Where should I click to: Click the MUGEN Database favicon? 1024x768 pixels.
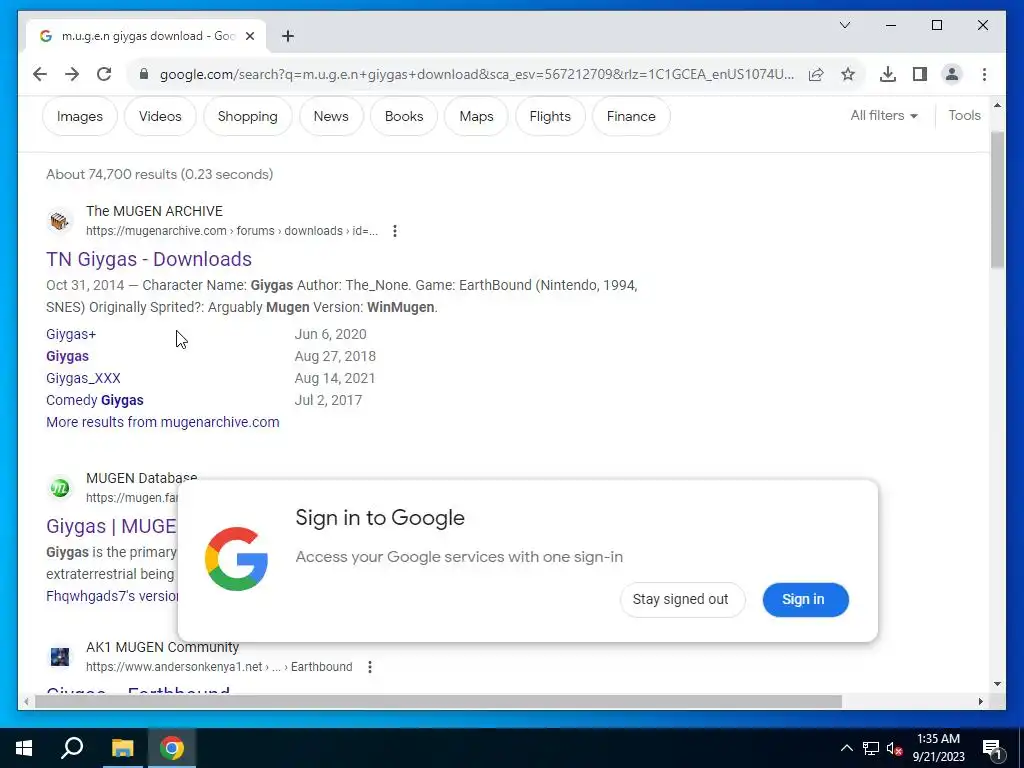click(x=59, y=488)
